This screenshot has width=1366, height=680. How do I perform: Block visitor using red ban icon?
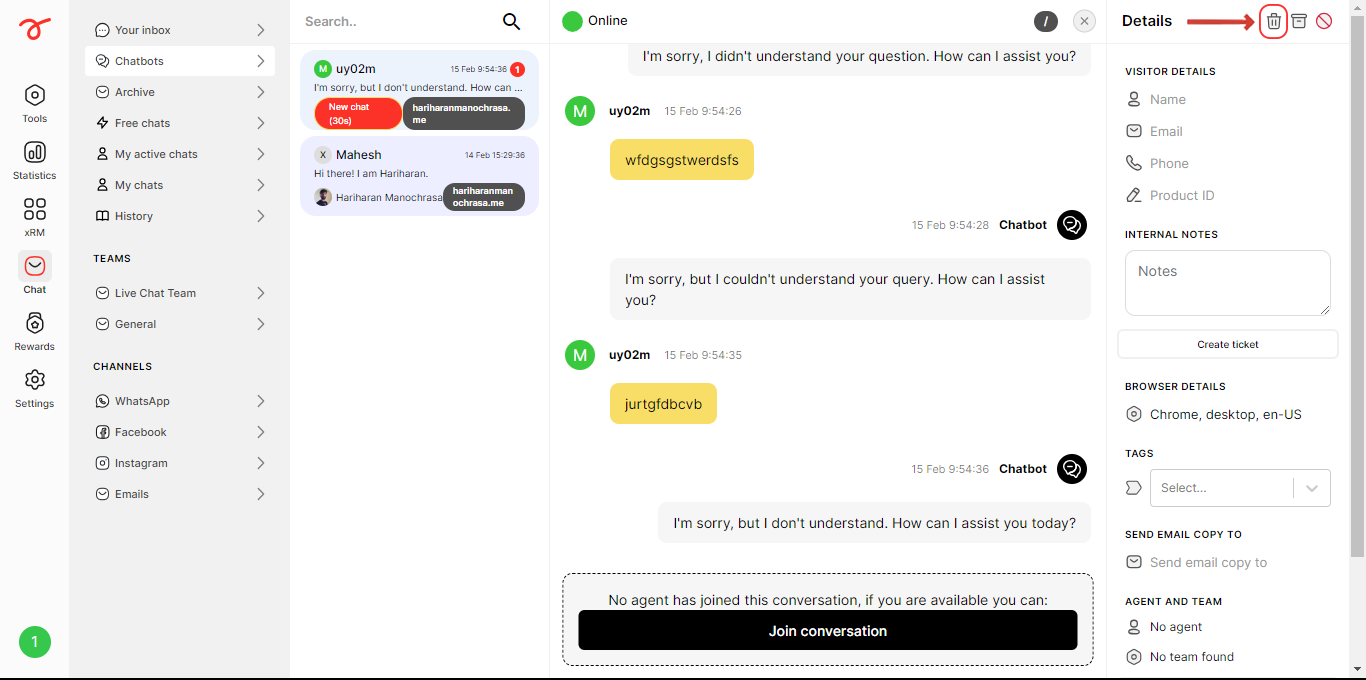coord(1324,21)
